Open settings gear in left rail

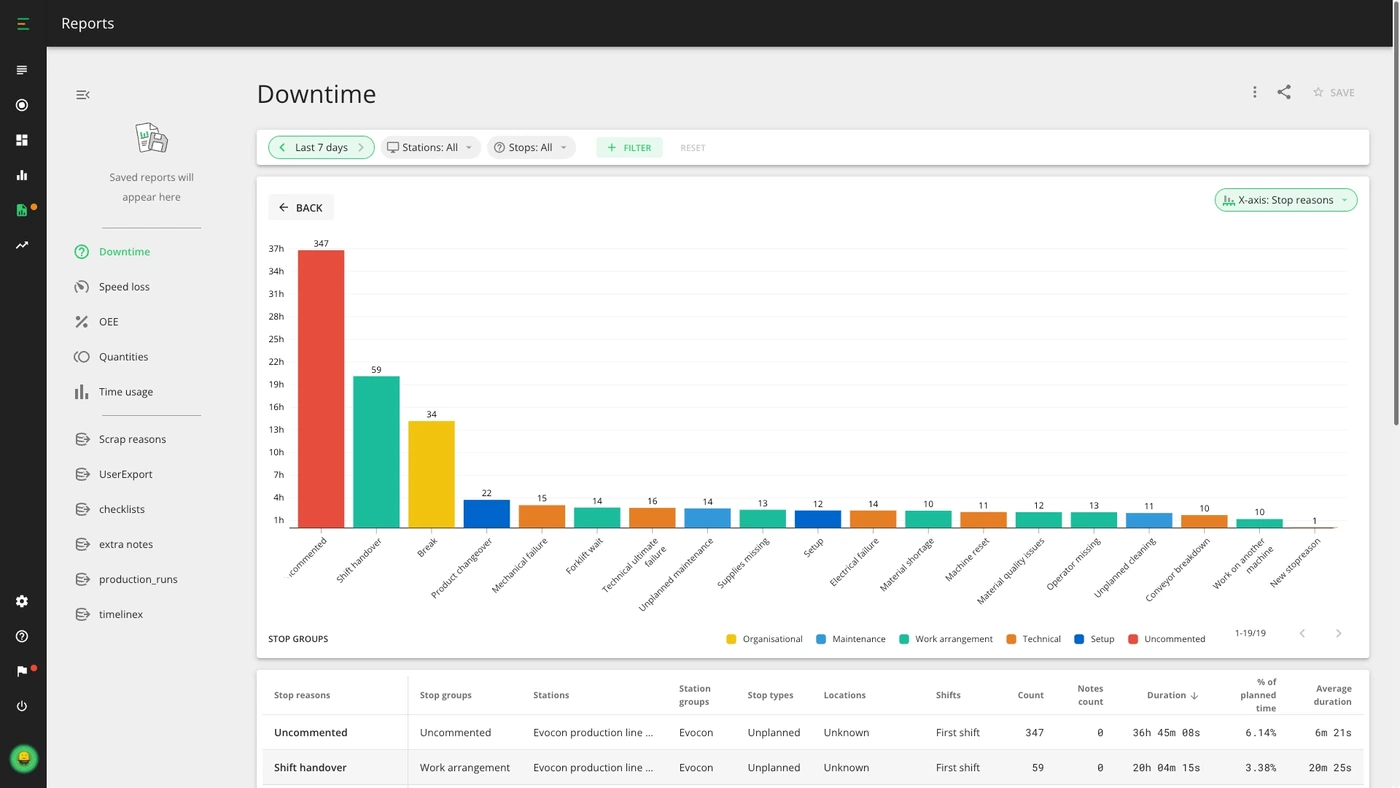pyautogui.click(x=22, y=601)
